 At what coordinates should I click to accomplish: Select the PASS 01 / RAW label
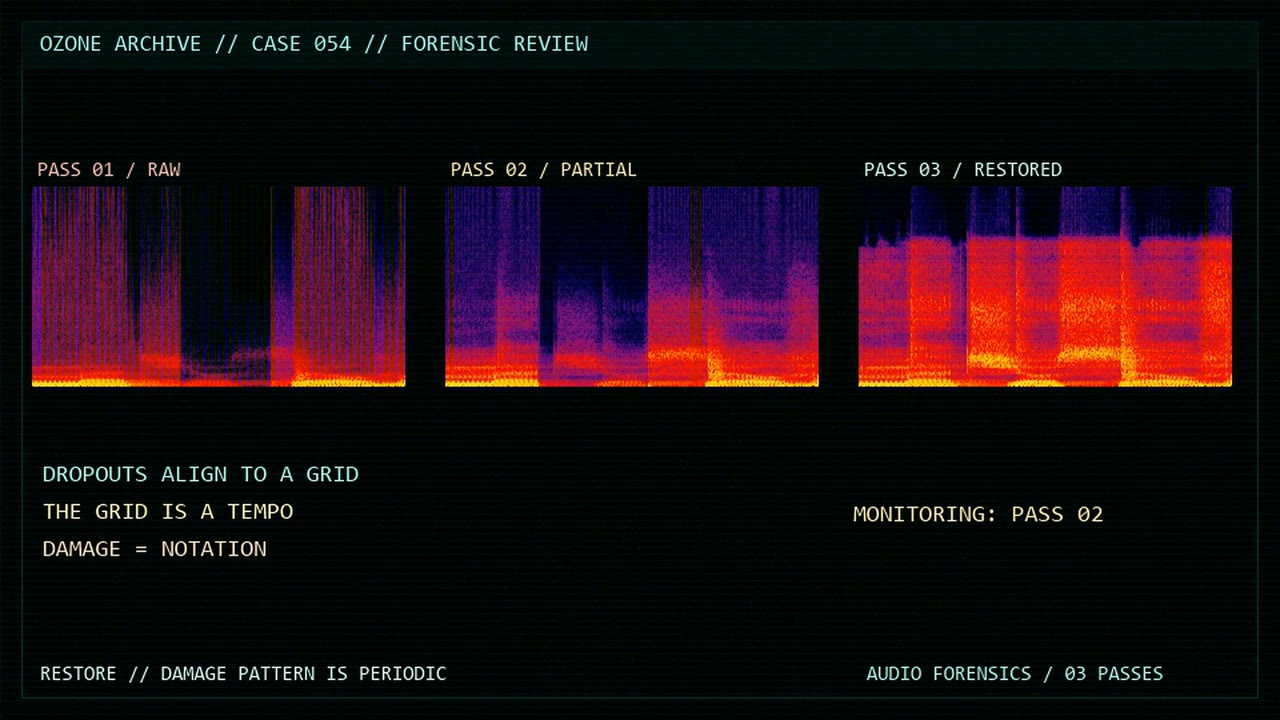(x=109, y=169)
